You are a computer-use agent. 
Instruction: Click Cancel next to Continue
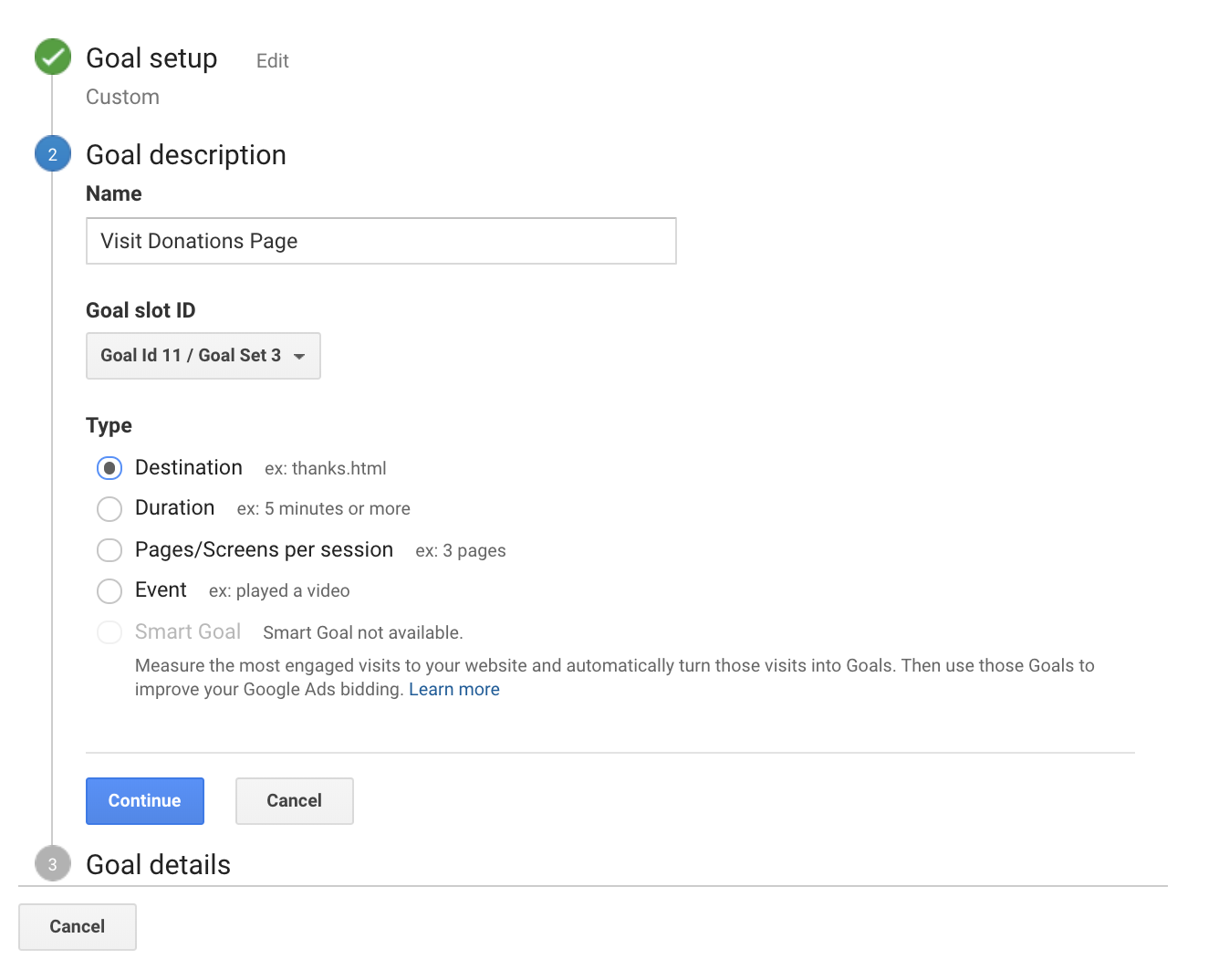[x=295, y=801]
